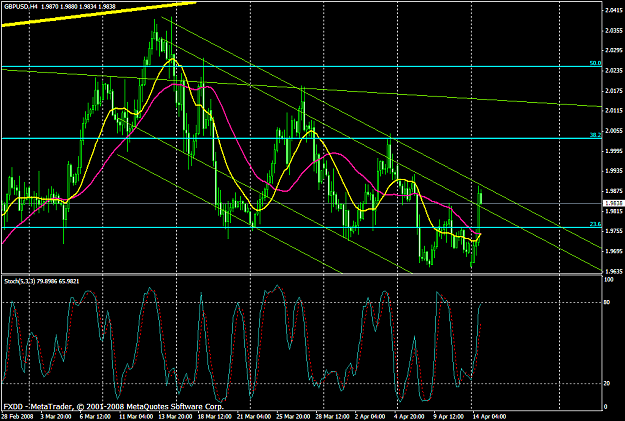
Task: Click the 2.0175 price scale label
Action: coord(613,91)
